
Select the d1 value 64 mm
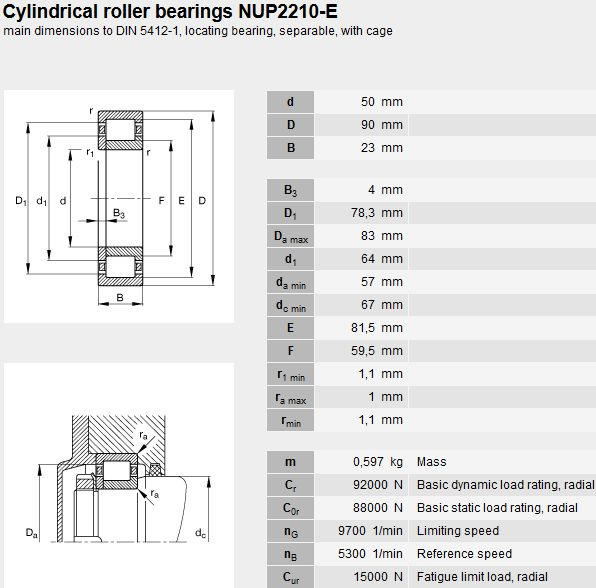click(382, 259)
